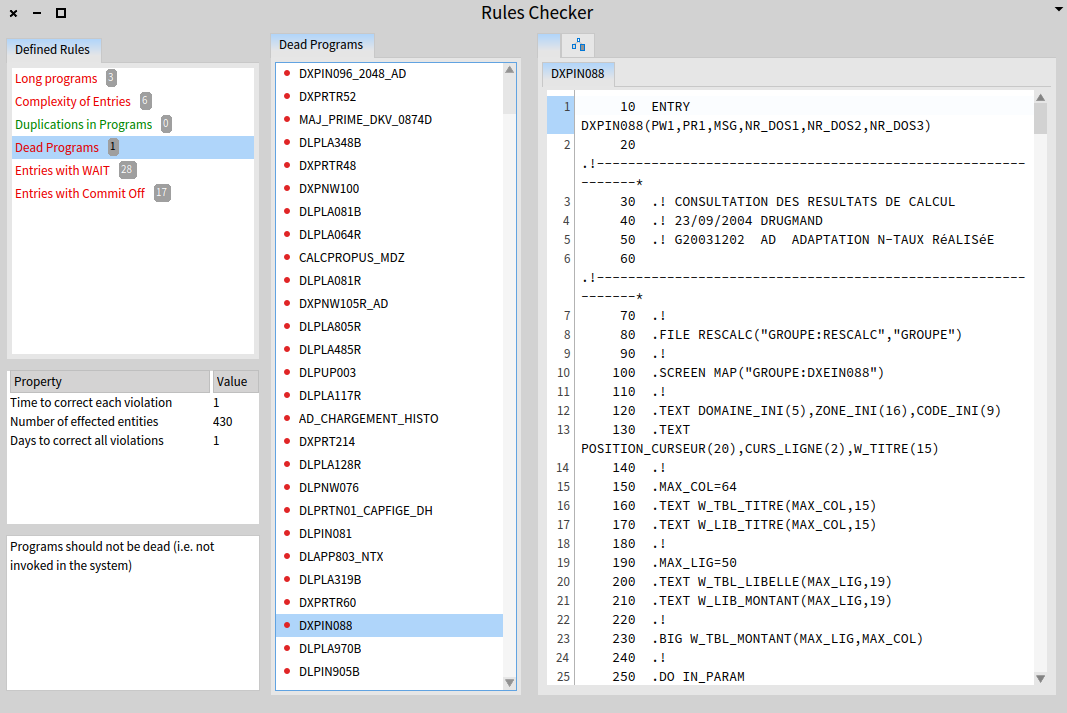
Task: Click the Property column header
Action: click(x=38, y=382)
